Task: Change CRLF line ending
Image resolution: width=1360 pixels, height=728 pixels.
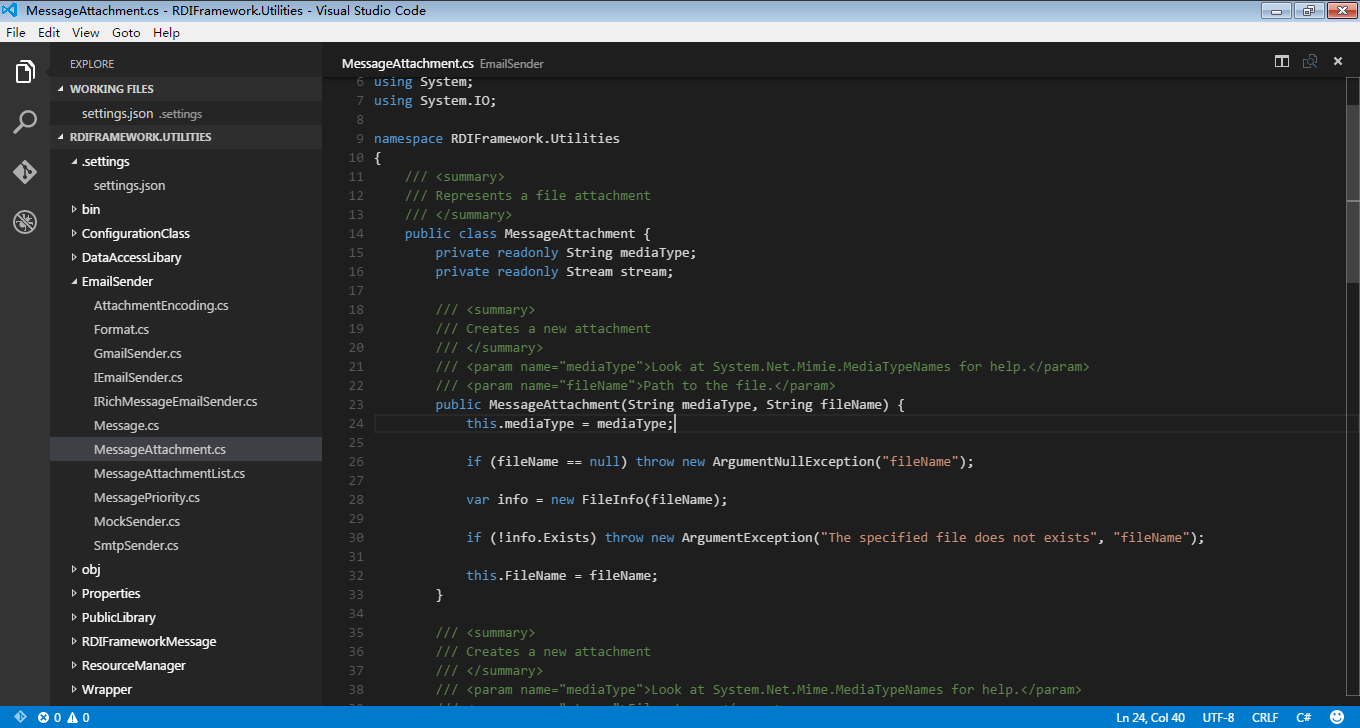Action: pyautogui.click(x=1265, y=717)
